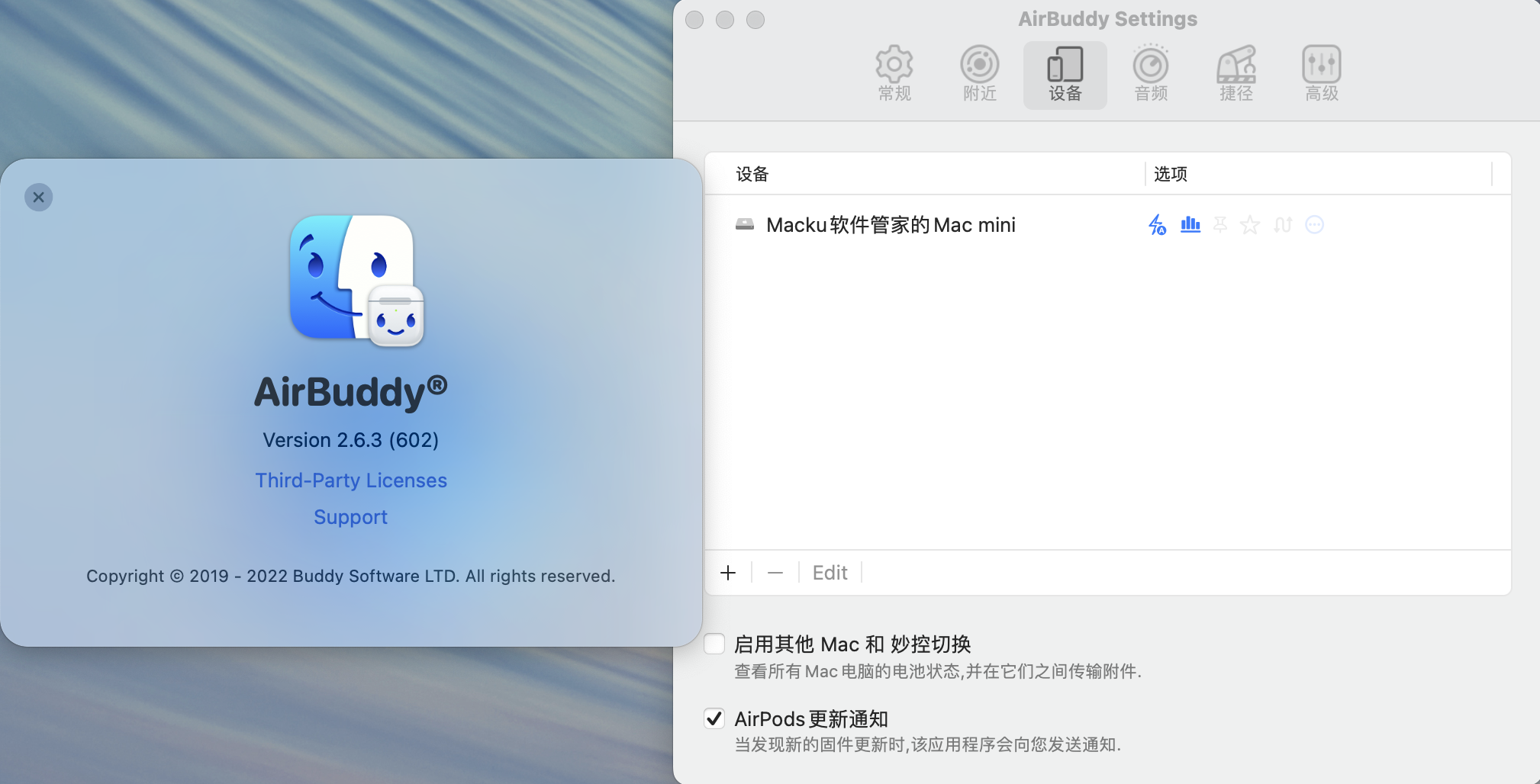The width and height of the screenshot is (1540, 784).
Task: Click the Edit button below device list
Action: coord(830,573)
